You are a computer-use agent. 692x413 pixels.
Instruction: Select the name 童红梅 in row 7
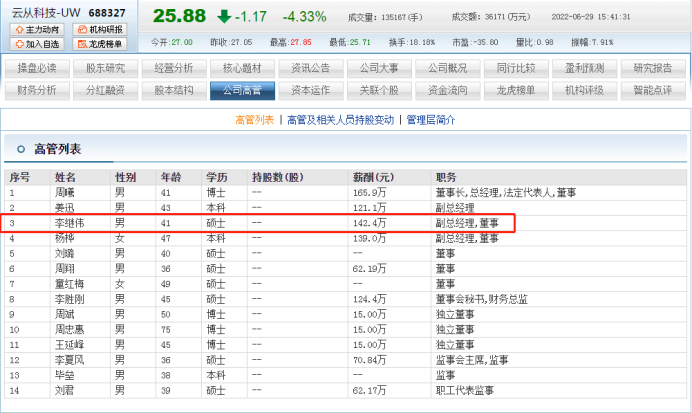(69, 284)
